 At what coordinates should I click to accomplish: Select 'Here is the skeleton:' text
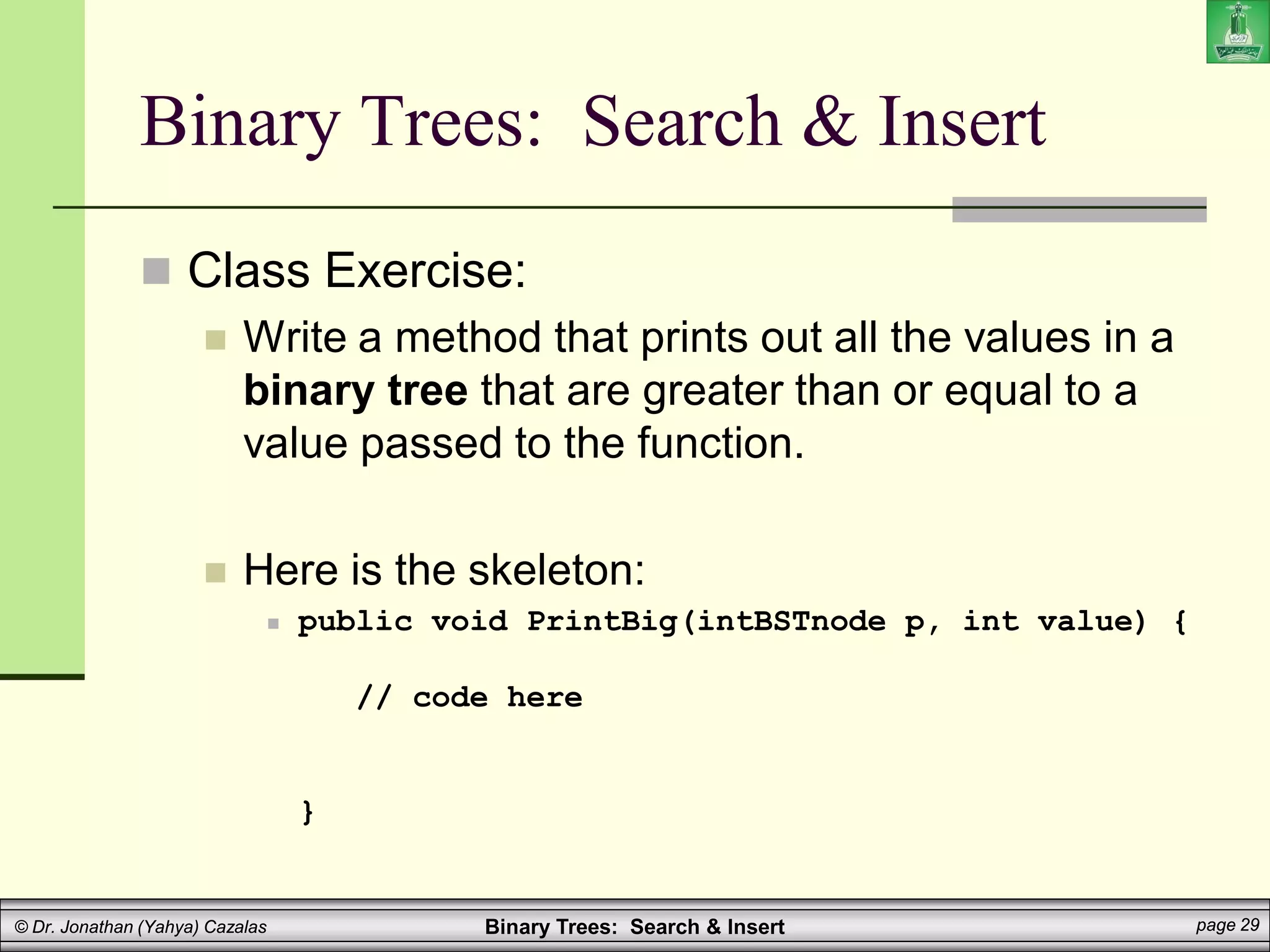444,570
